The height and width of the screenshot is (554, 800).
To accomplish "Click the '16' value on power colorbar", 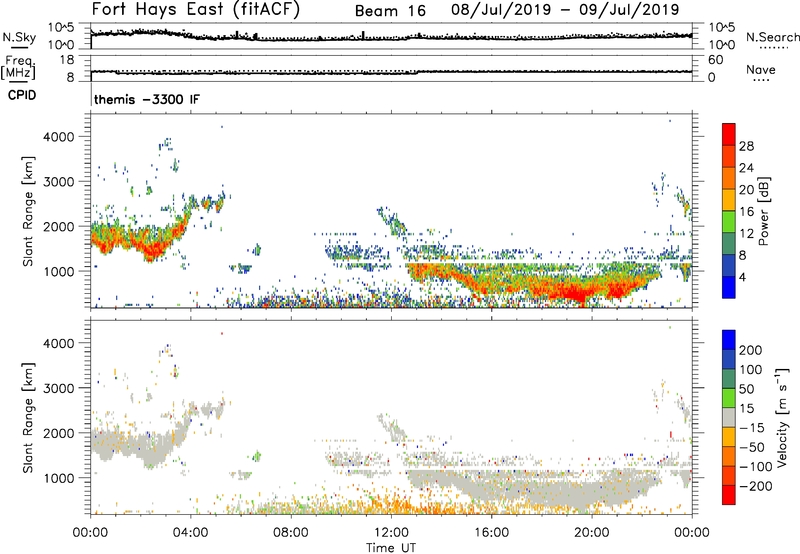I will [746, 212].
